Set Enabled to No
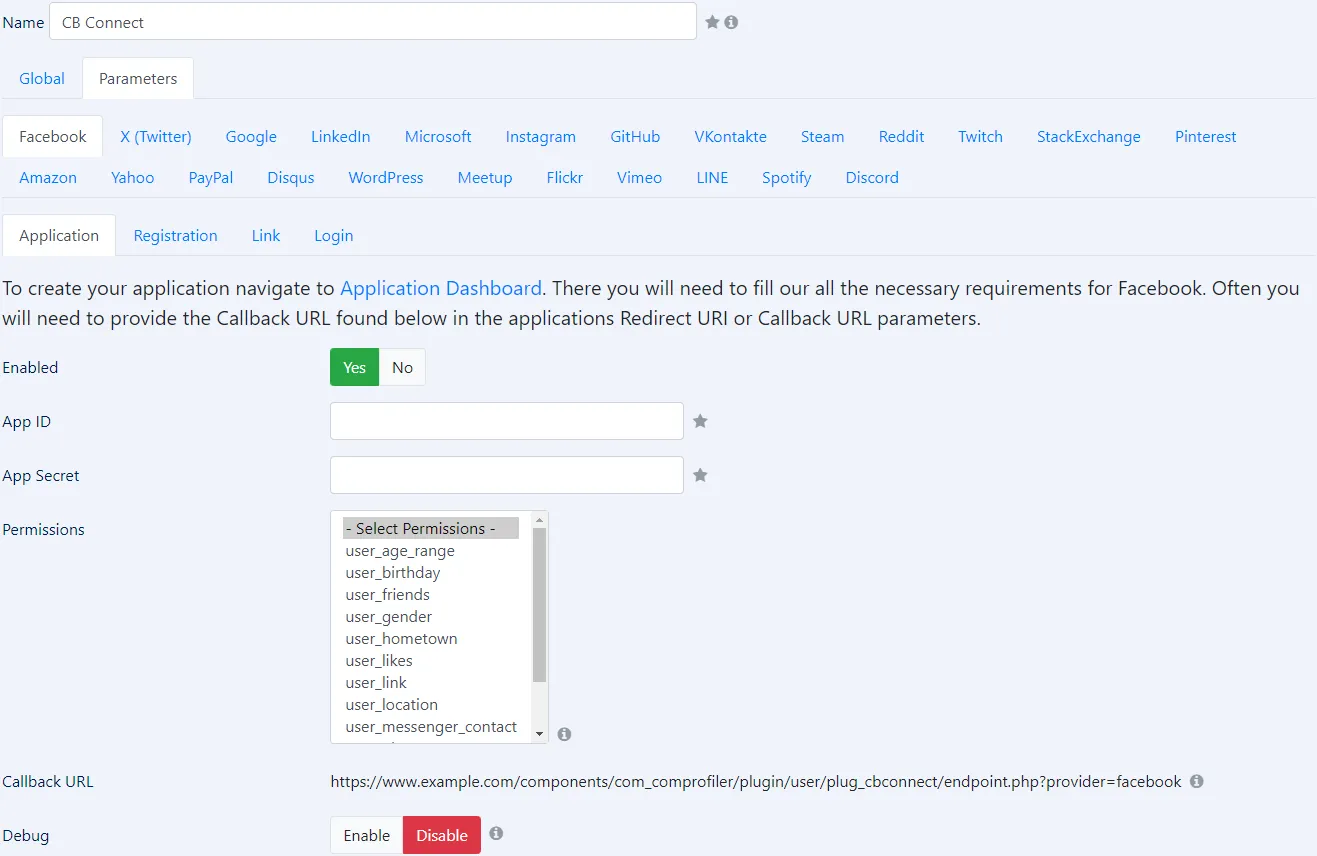The image size is (1317, 856). click(x=402, y=367)
